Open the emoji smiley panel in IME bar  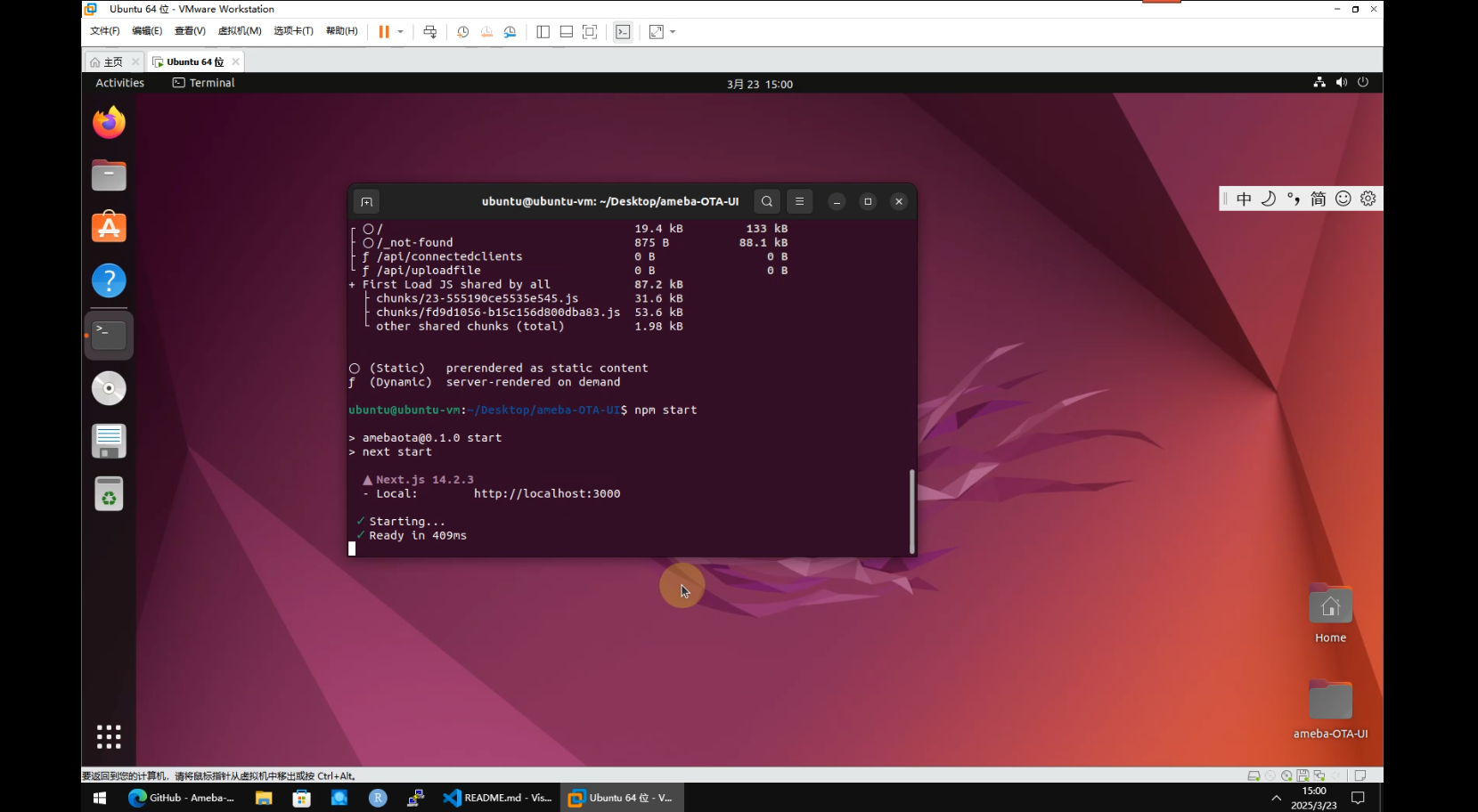tap(1343, 199)
